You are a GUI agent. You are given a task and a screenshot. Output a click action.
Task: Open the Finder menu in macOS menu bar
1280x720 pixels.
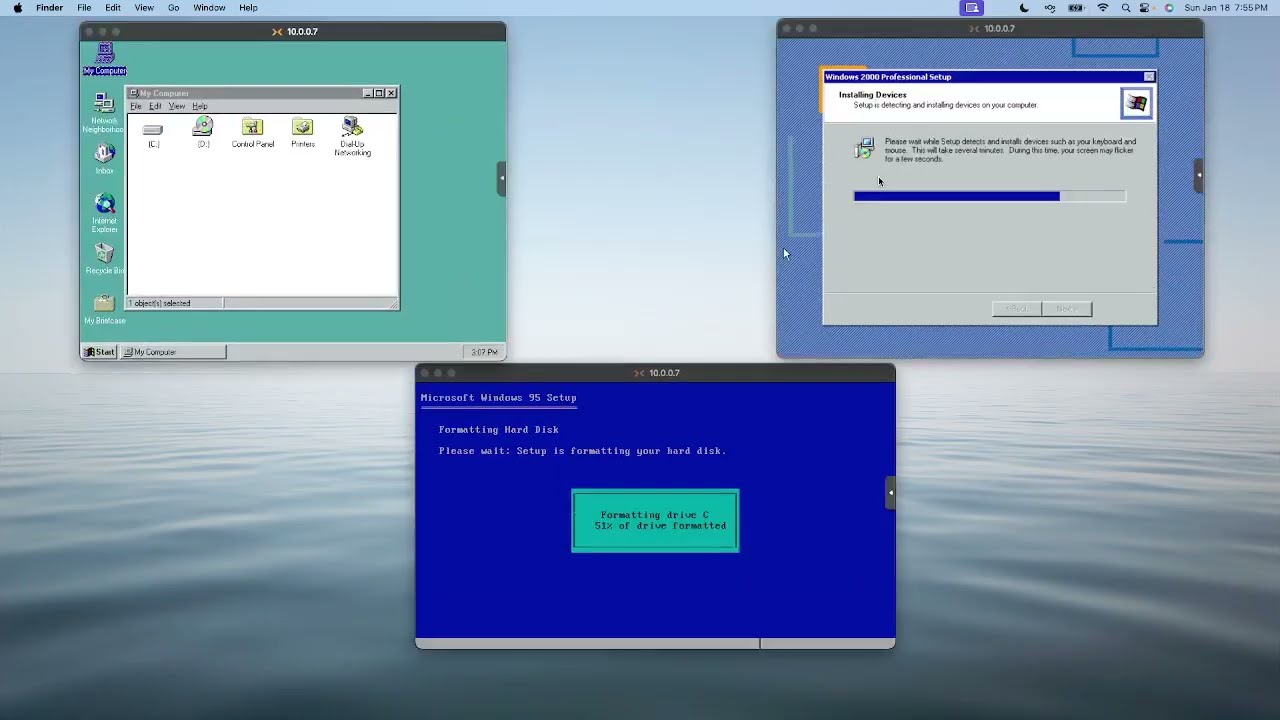tap(49, 8)
